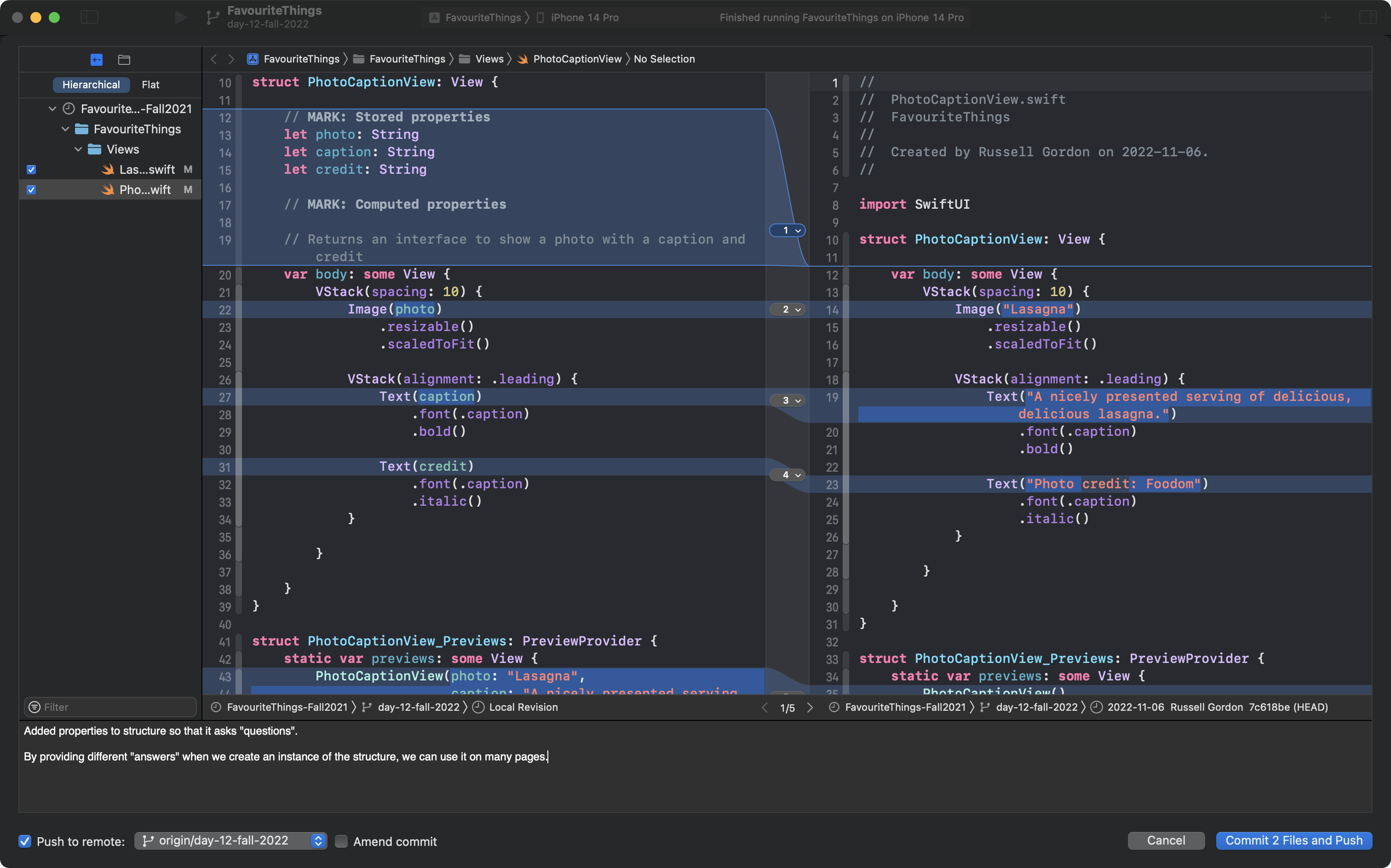Go to the next change arrow

(810, 708)
